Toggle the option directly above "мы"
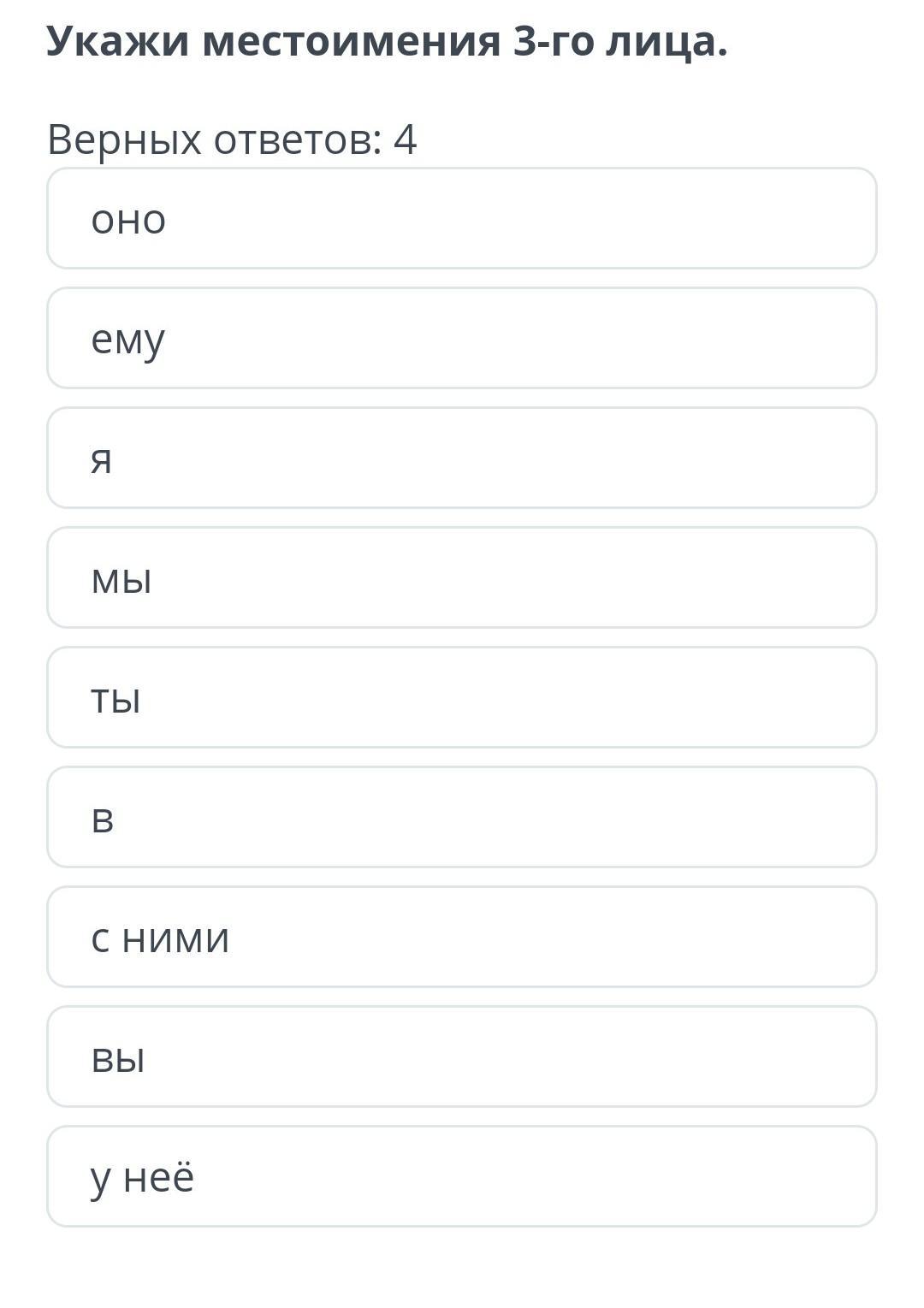The image size is (924, 1308). click(x=462, y=458)
